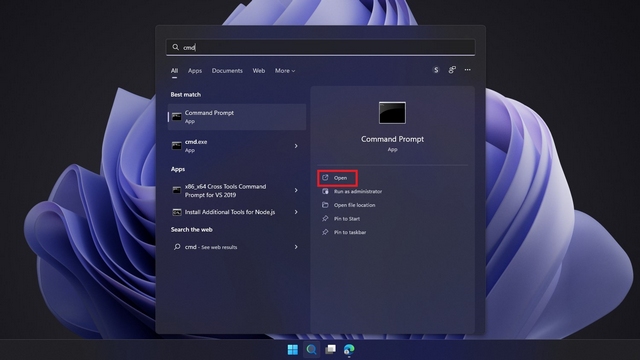Switch to the Web tab

click(259, 71)
